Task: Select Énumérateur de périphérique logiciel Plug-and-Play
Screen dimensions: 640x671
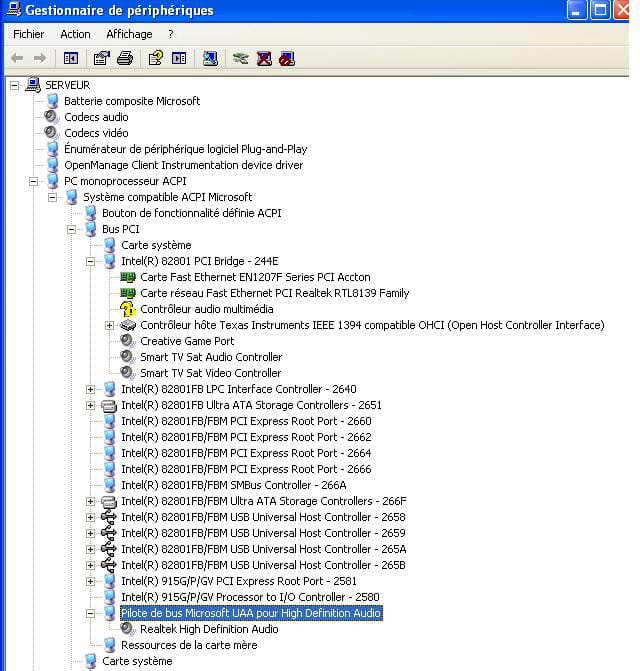Action: click(x=186, y=149)
